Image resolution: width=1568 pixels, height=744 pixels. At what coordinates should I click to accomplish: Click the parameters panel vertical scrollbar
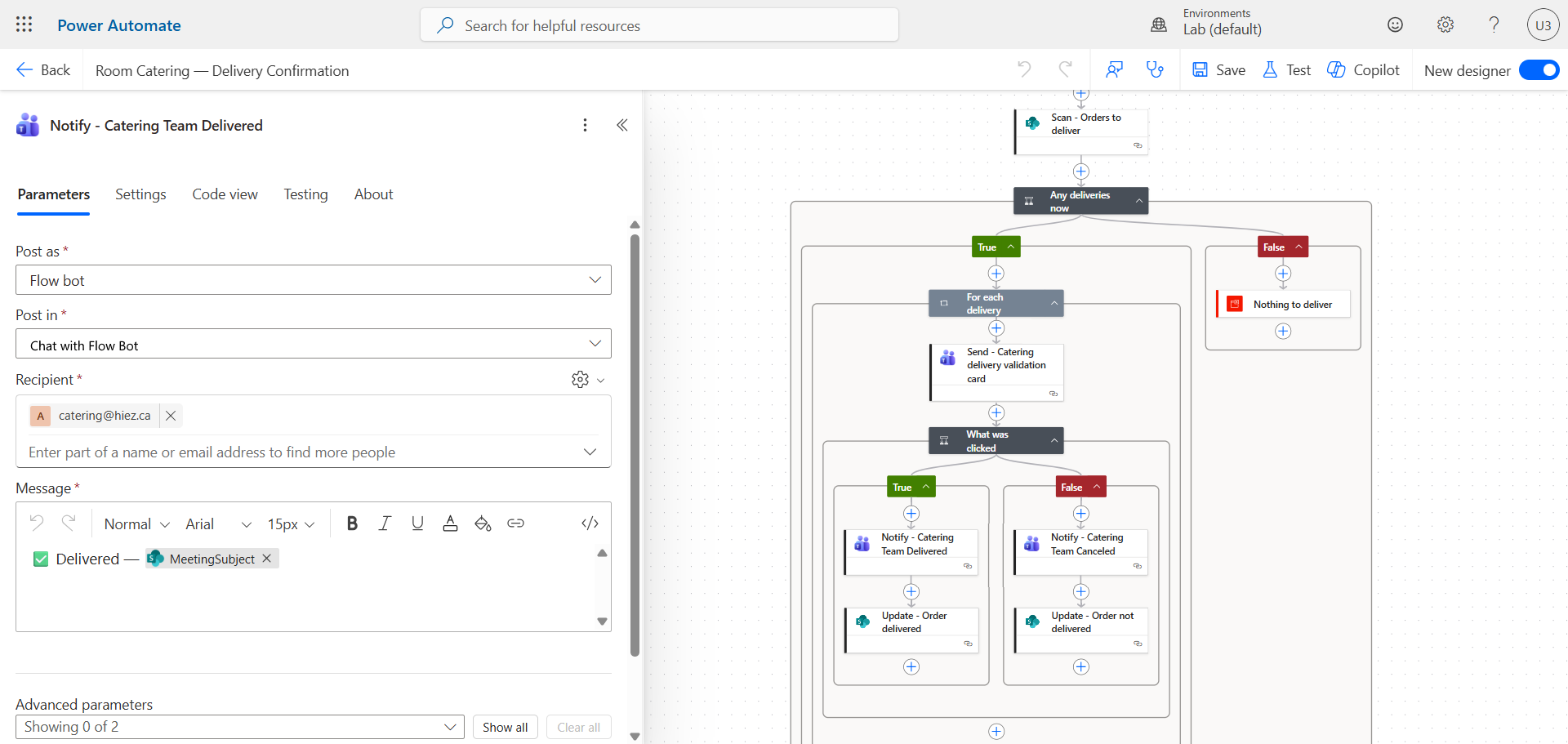(x=635, y=445)
